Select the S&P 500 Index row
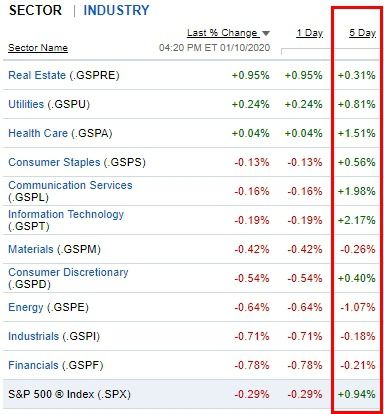 click(x=191, y=394)
